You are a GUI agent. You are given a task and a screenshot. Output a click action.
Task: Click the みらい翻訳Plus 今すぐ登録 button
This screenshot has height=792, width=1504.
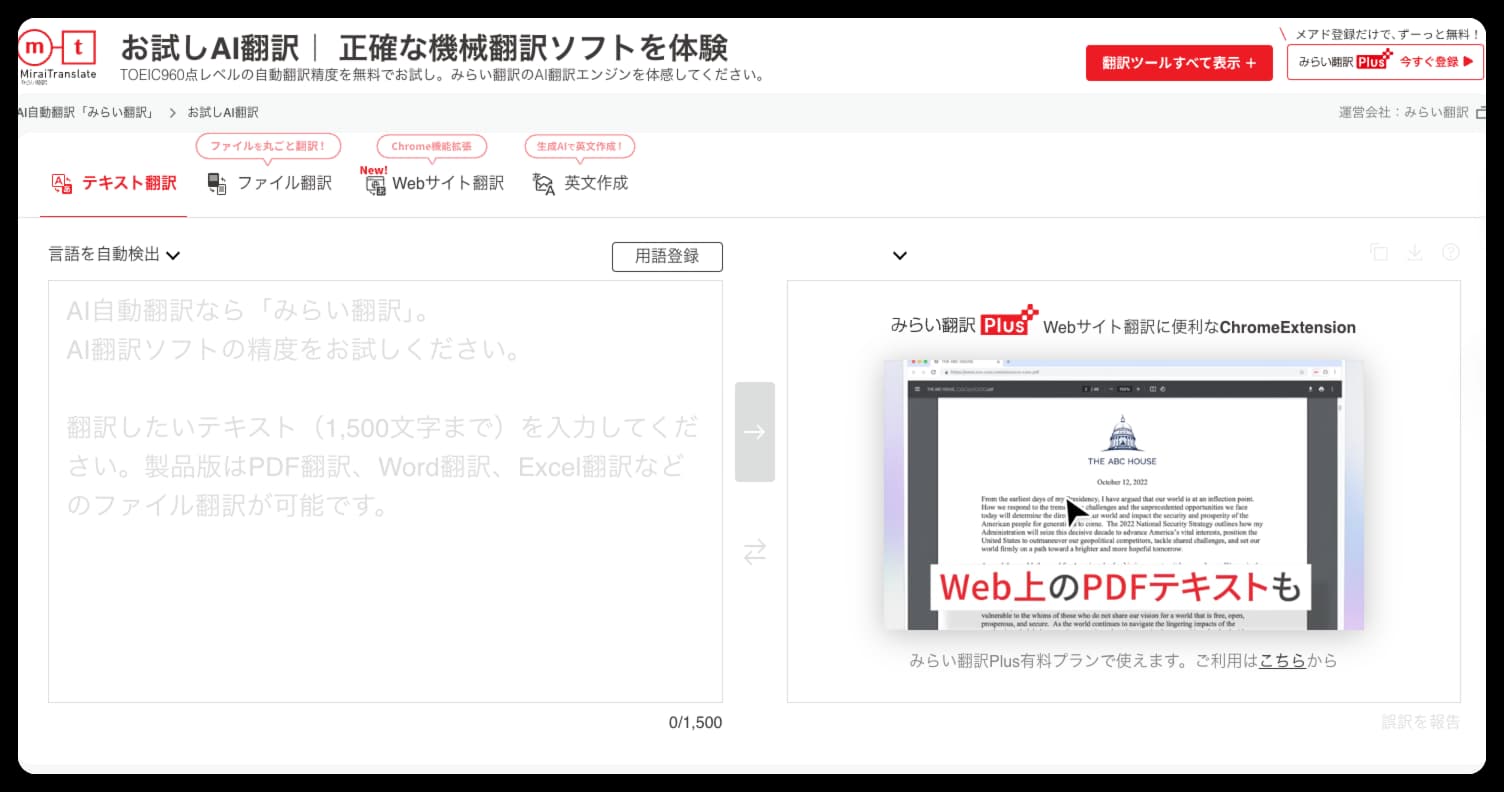pos(1385,62)
